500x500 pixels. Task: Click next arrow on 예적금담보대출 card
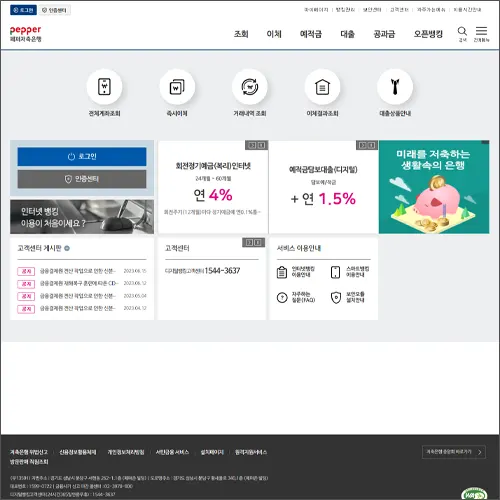[x=372, y=145]
